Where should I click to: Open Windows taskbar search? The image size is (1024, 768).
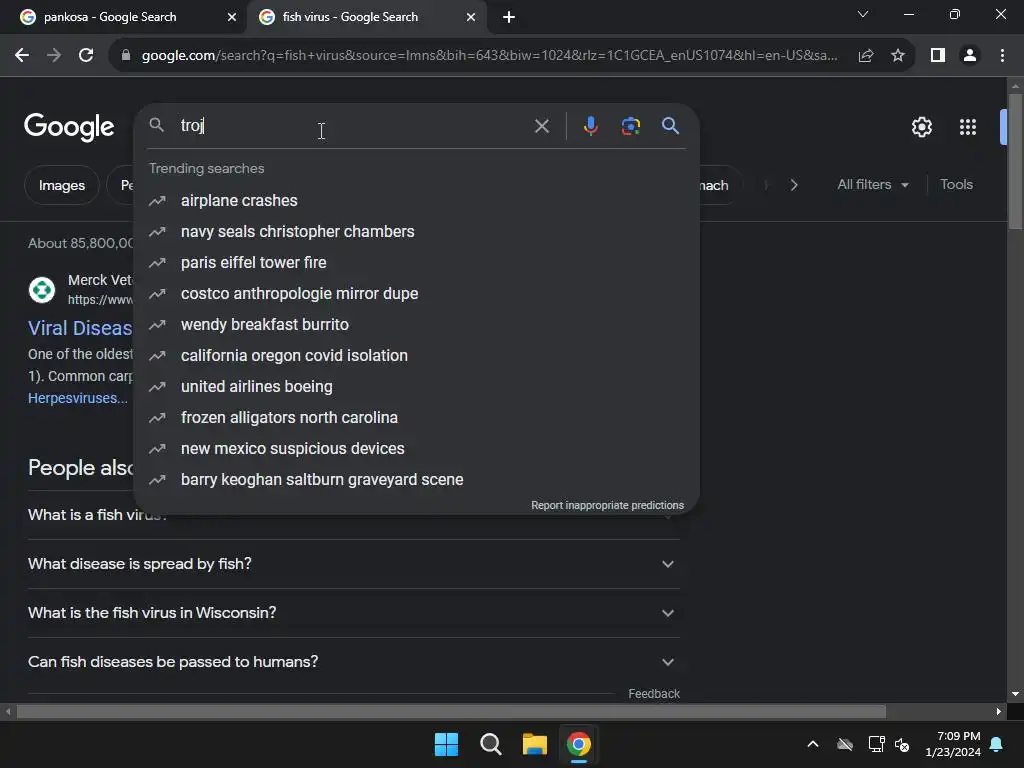490,744
